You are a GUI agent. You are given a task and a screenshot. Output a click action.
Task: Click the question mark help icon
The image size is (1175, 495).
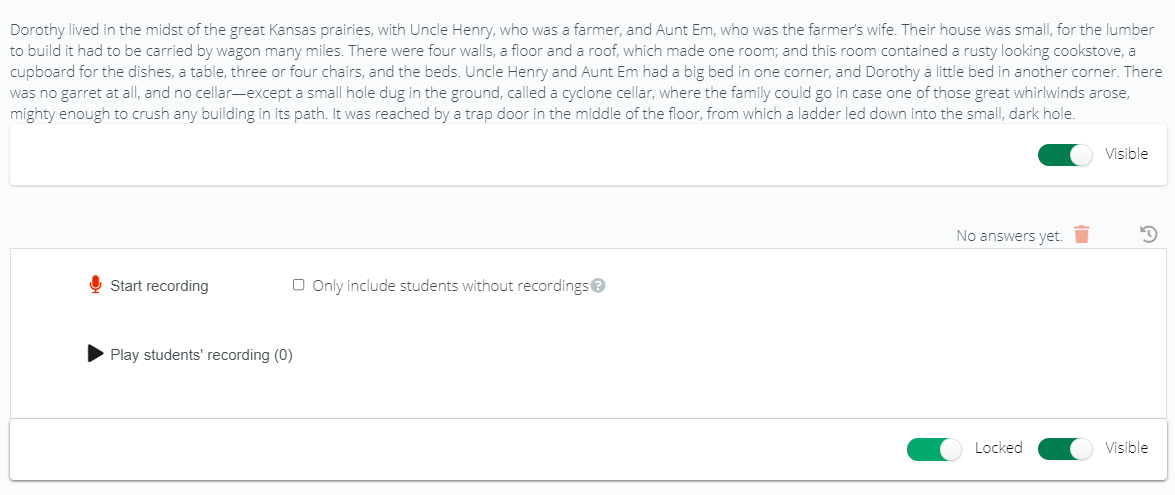597,285
